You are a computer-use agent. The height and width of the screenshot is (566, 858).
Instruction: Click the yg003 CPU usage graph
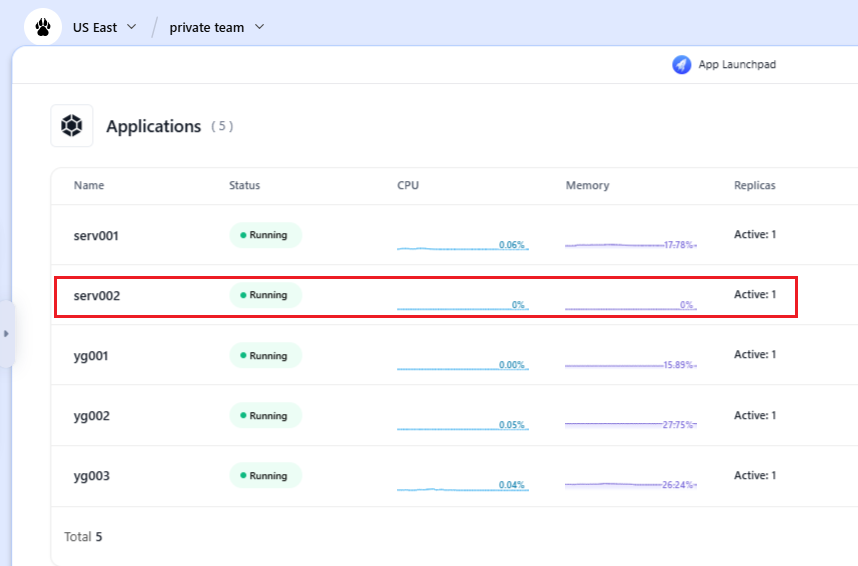pyautogui.click(x=462, y=486)
